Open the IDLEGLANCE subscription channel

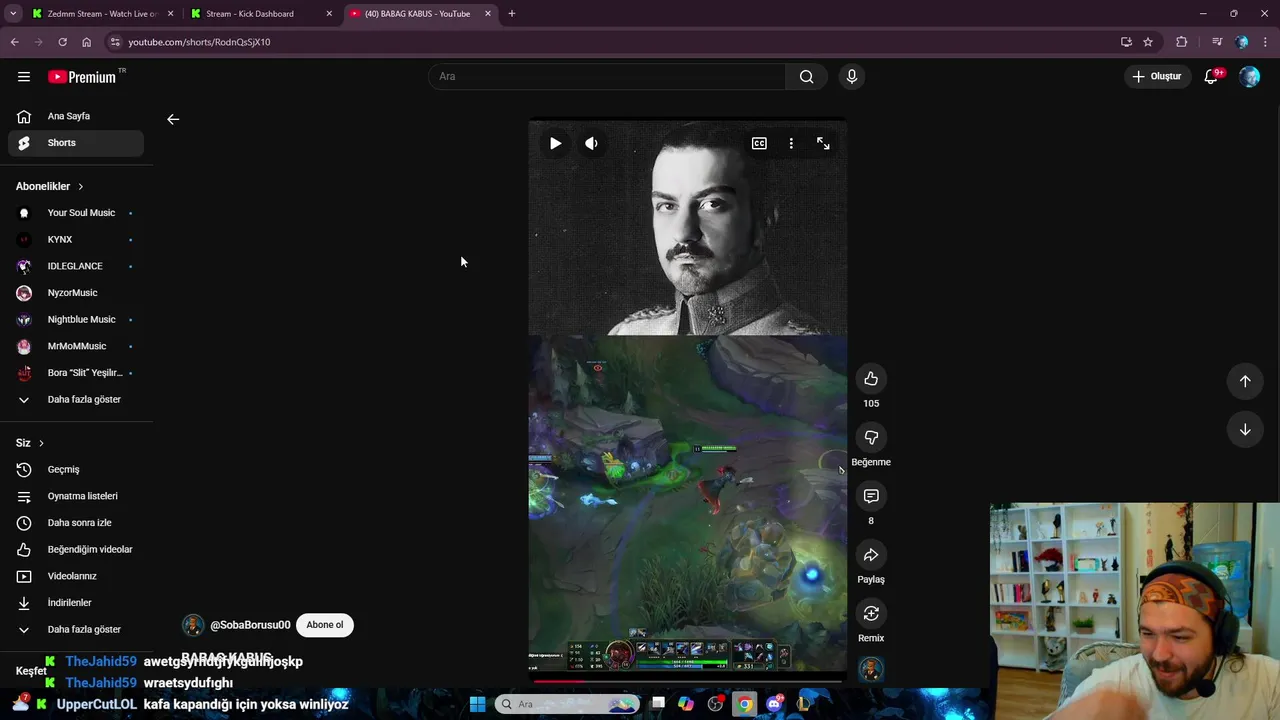coord(76,266)
